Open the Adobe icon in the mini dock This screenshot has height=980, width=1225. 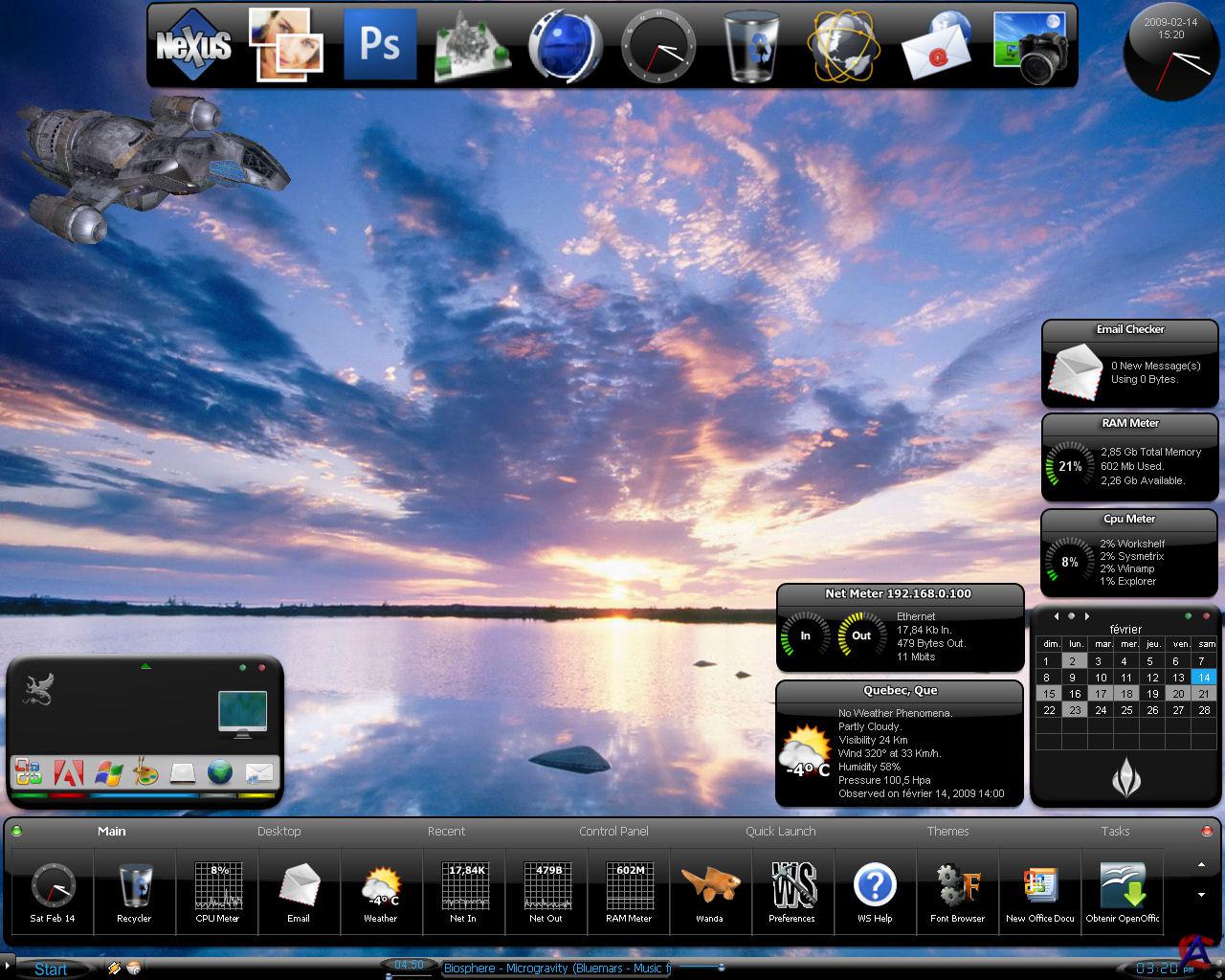(x=69, y=772)
